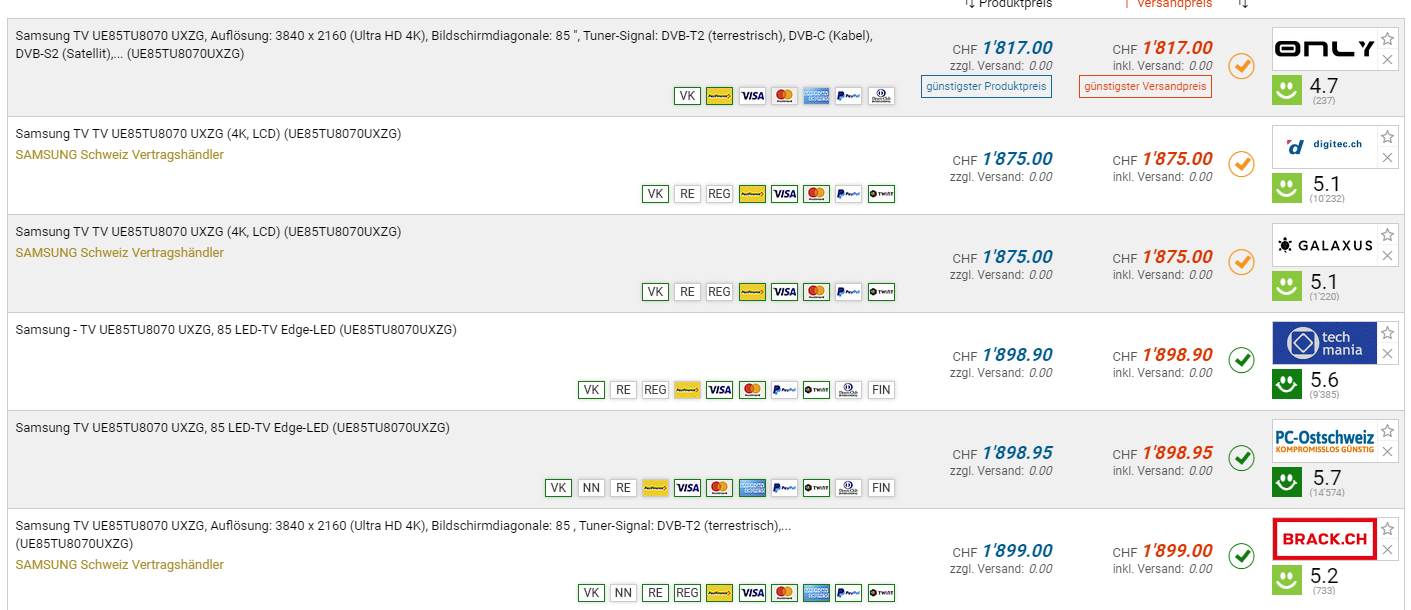Click PayPal icon in the Galaxus row

pyautogui.click(x=848, y=292)
